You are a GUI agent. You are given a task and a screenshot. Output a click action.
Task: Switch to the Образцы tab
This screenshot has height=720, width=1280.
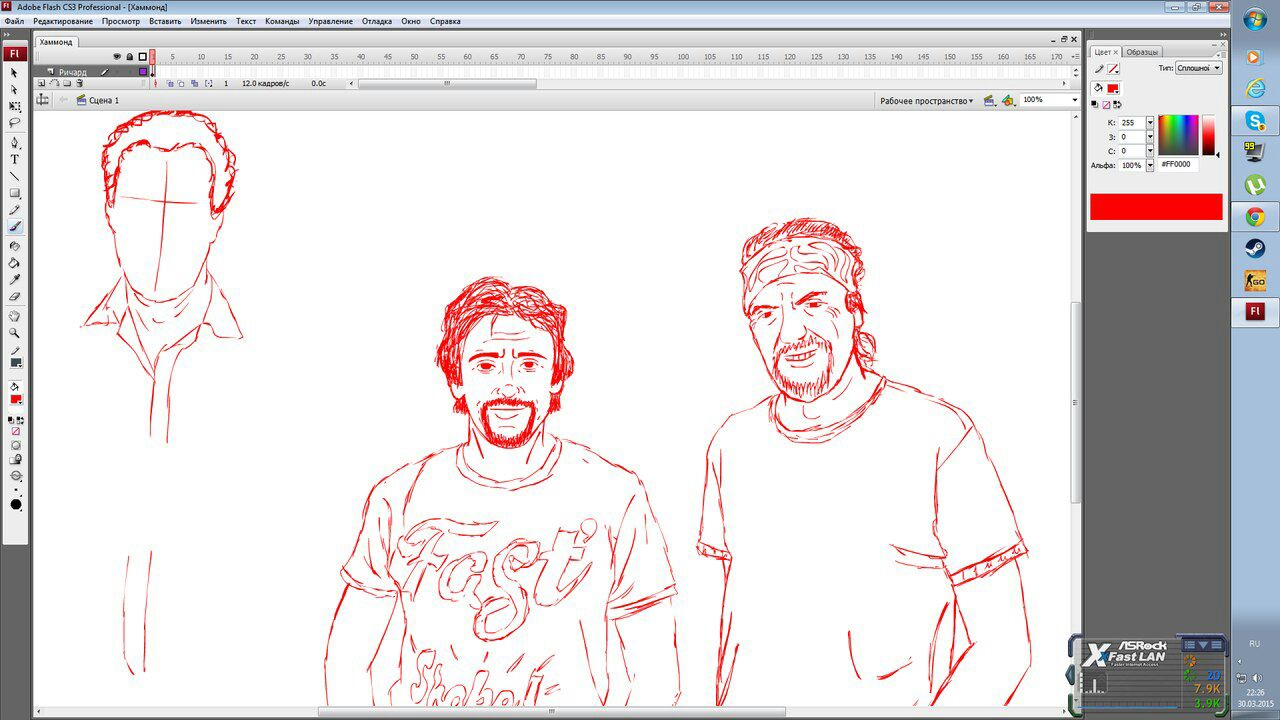point(1142,52)
